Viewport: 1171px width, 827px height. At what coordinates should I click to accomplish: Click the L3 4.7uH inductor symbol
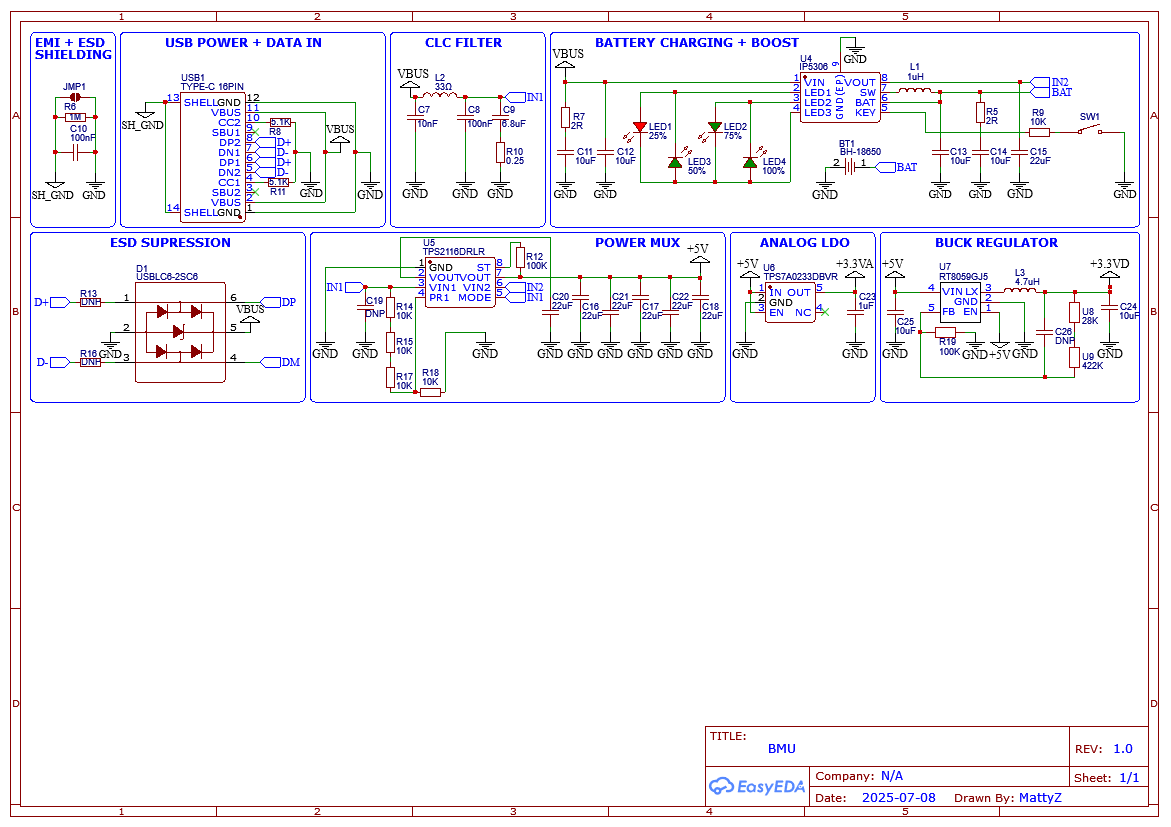[1020, 290]
